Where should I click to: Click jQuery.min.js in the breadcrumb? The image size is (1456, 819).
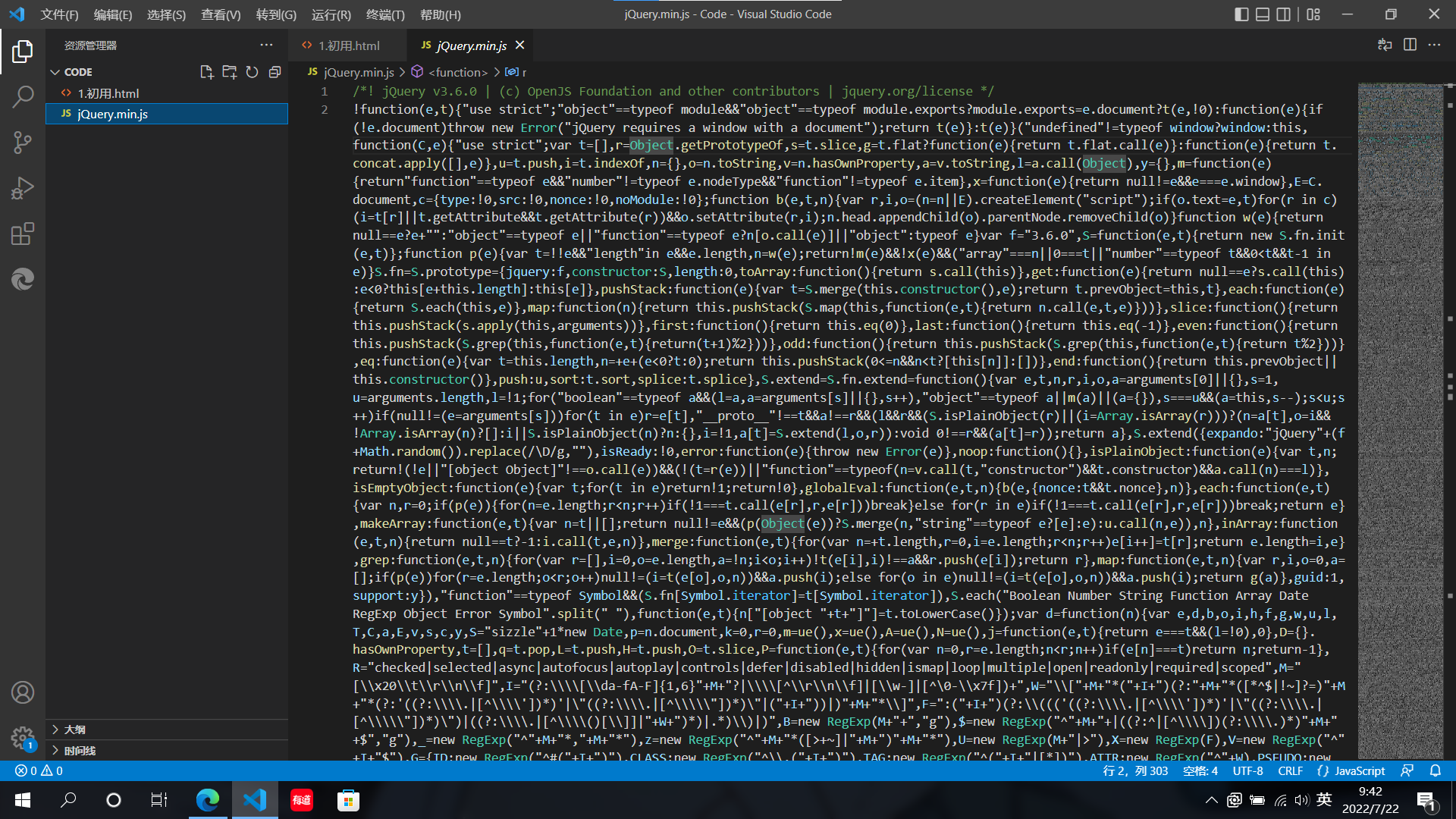click(359, 72)
